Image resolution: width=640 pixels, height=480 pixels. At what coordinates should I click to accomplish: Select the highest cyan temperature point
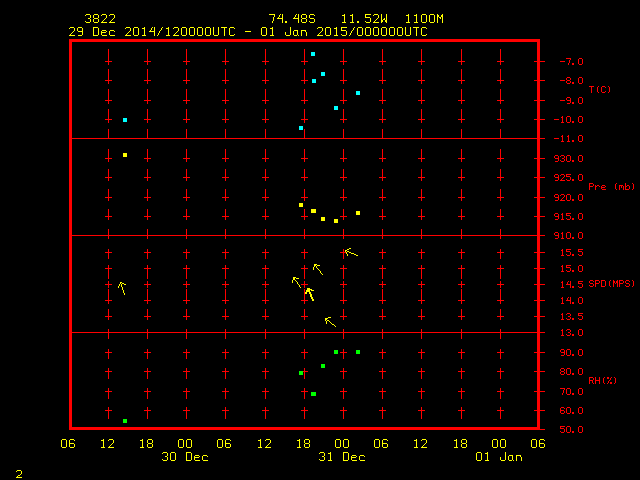(313, 54)
